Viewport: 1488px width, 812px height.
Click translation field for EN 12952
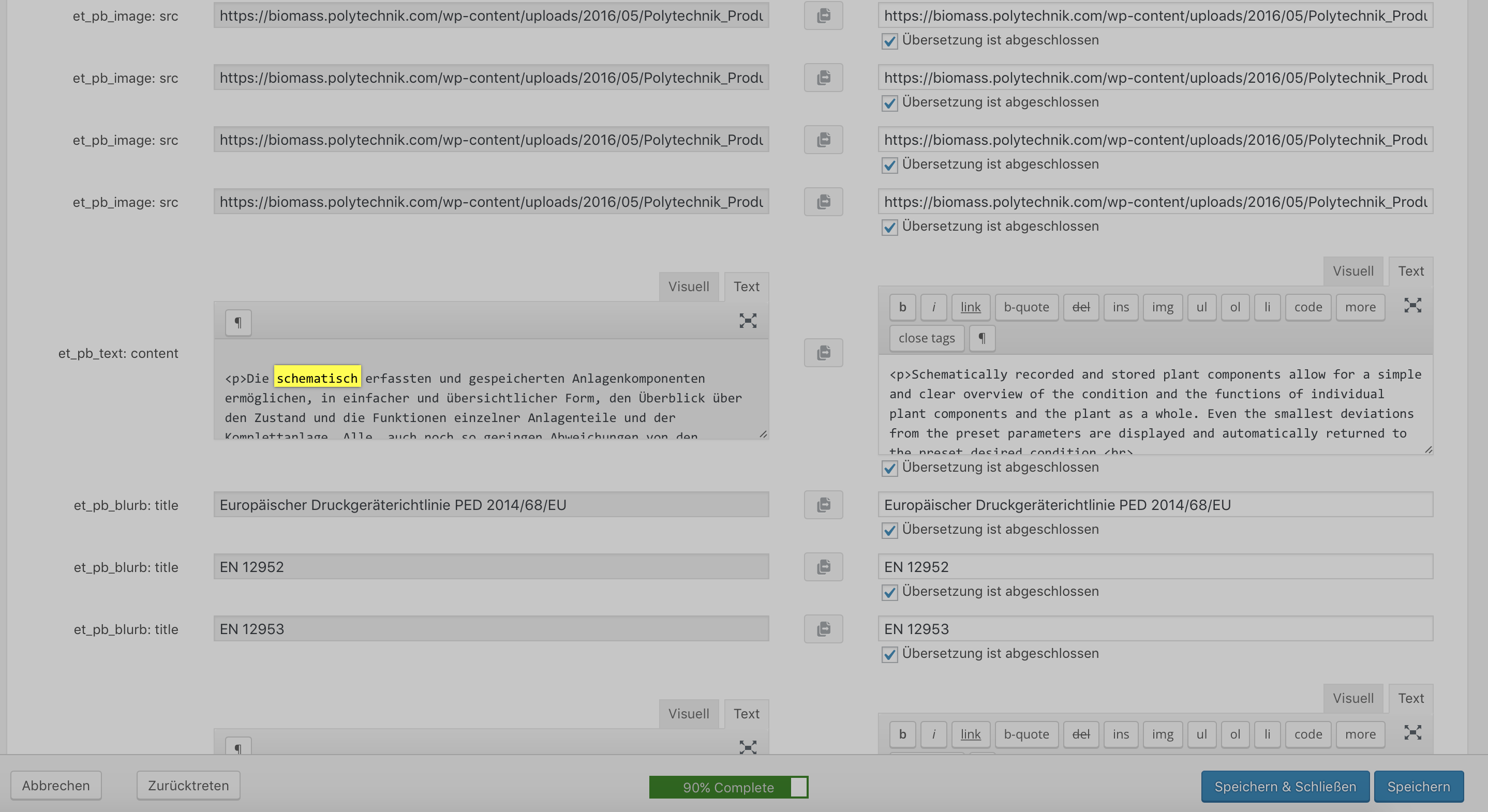pos(1155,566)
